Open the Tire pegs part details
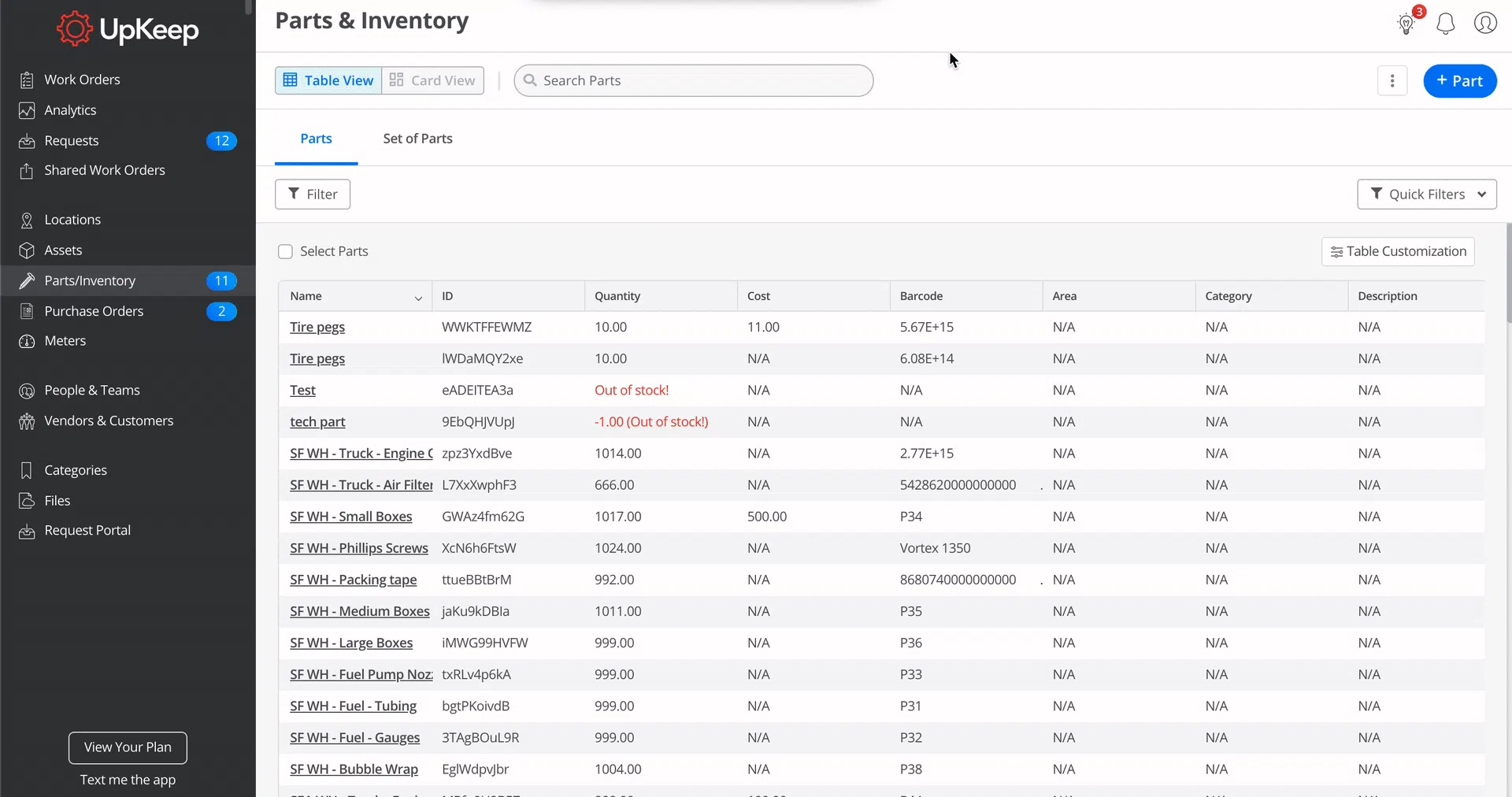1512x797 pixels. point(317,327)
